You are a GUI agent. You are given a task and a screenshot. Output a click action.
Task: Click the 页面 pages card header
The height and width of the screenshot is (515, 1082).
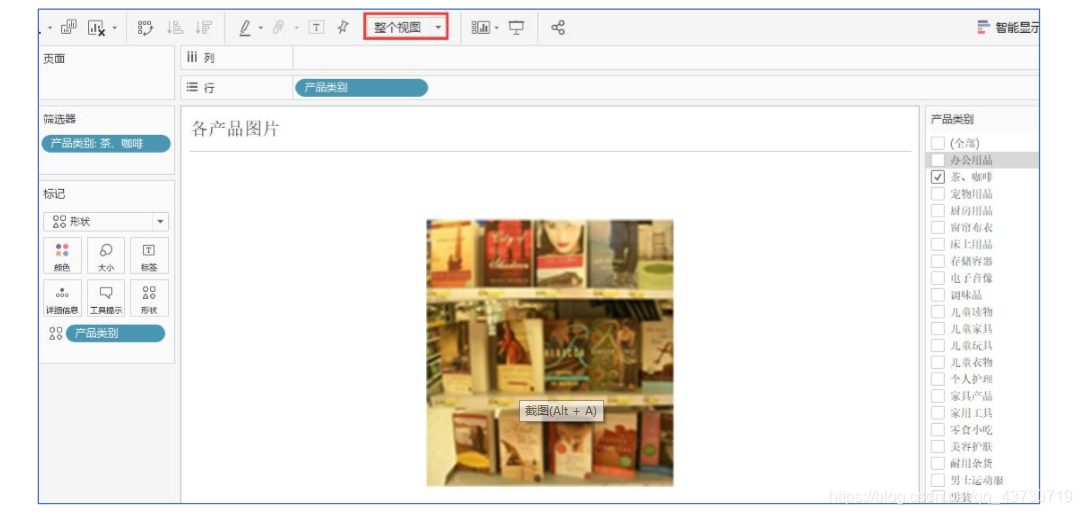54,59
